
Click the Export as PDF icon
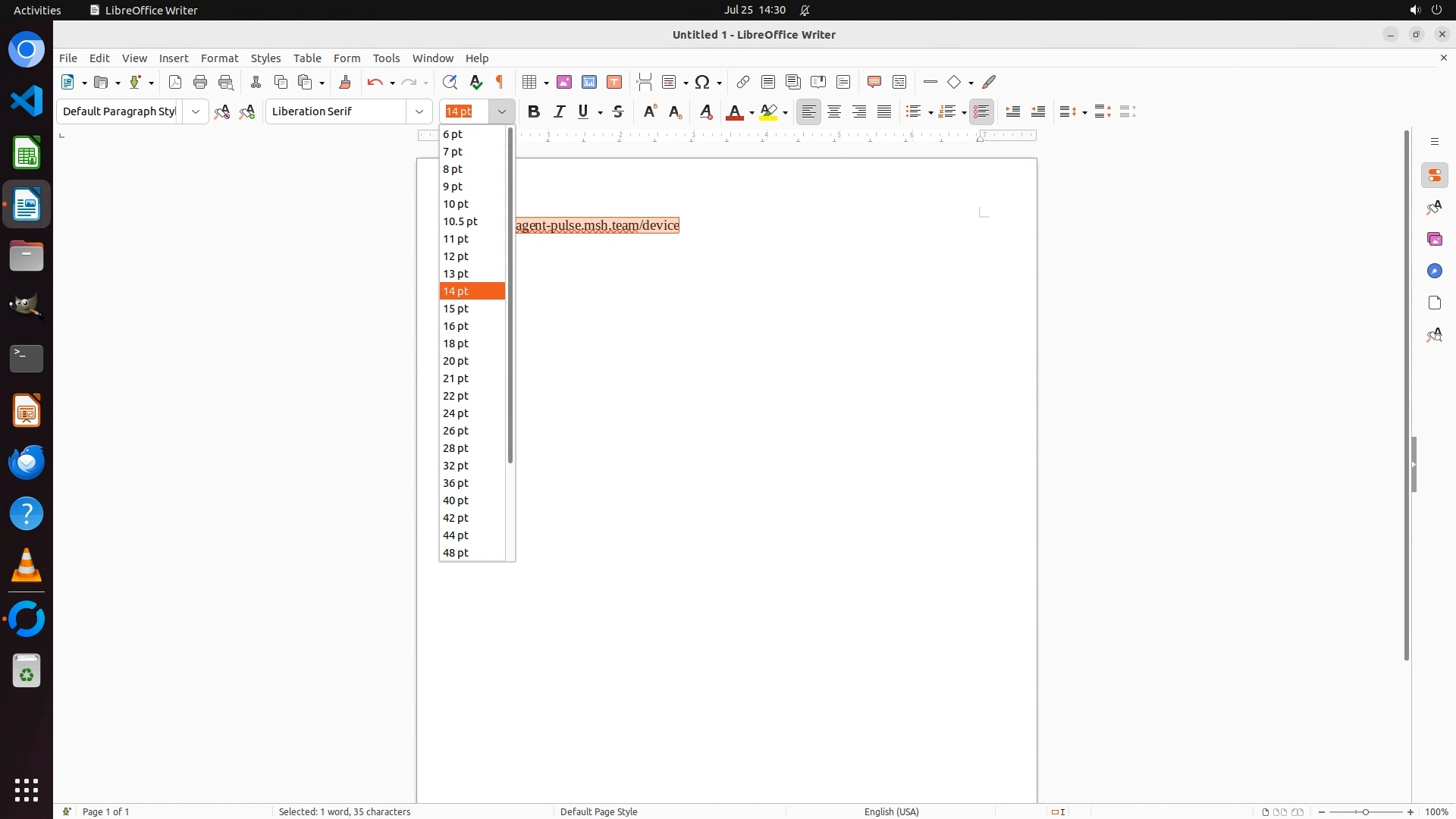click(x=175, y=82)
